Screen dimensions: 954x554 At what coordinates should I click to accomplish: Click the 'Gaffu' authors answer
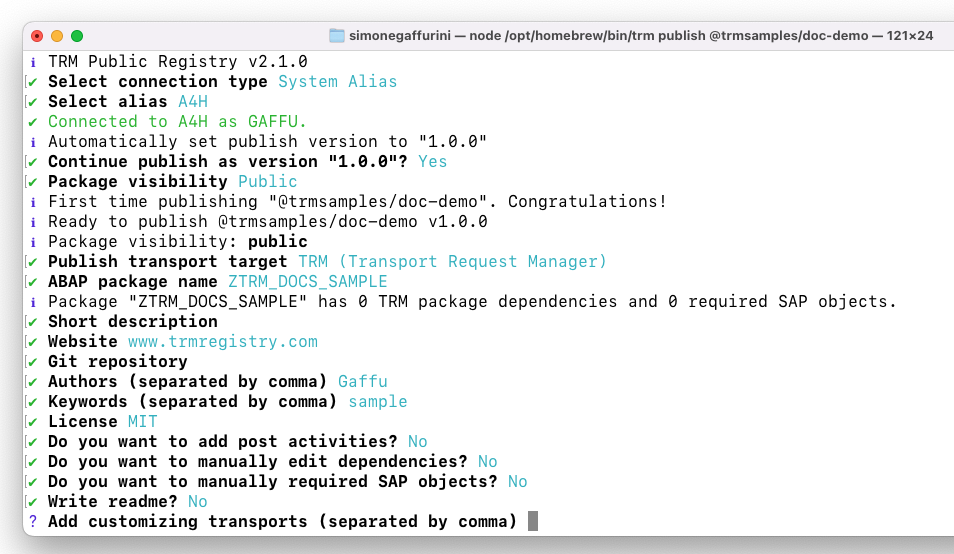coord(363,382)
